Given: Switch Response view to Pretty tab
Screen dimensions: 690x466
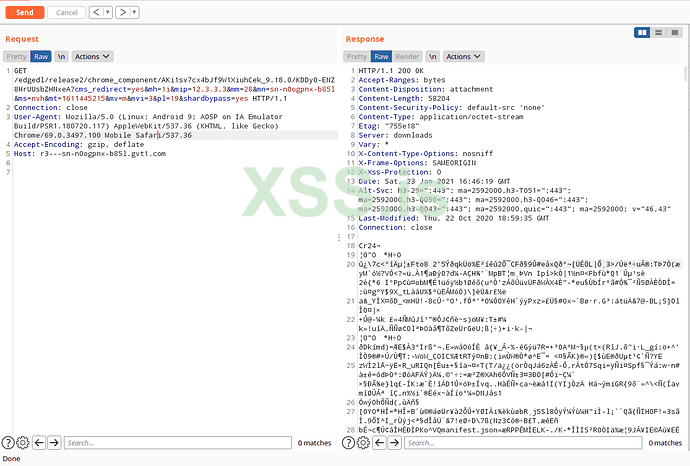Looking at the screenshot, I should (x=356, y=56).
